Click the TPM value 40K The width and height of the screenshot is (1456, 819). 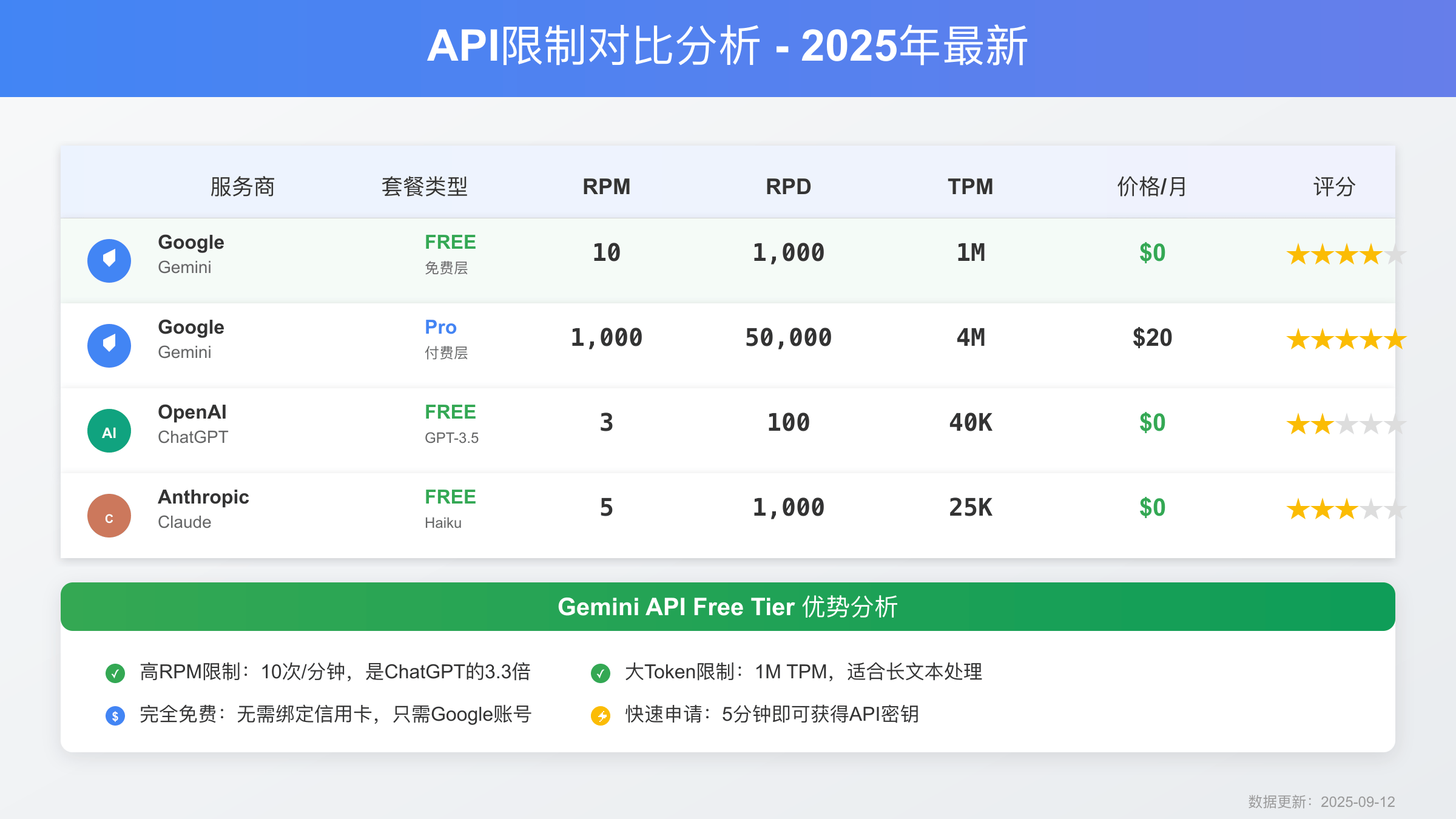tap(971, 422)
